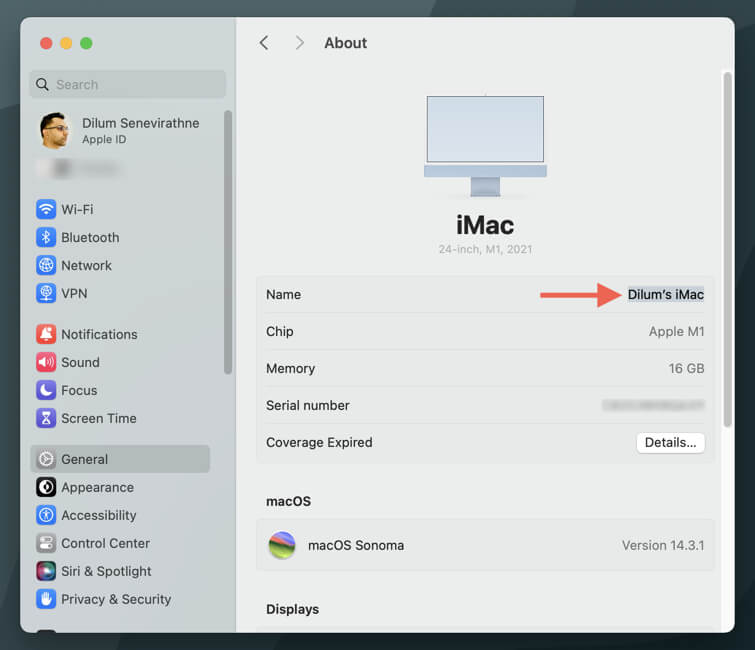Click the Apple M1 chip value
The image size is (755, 650).
pyautogui.click(x=676, y=331)
